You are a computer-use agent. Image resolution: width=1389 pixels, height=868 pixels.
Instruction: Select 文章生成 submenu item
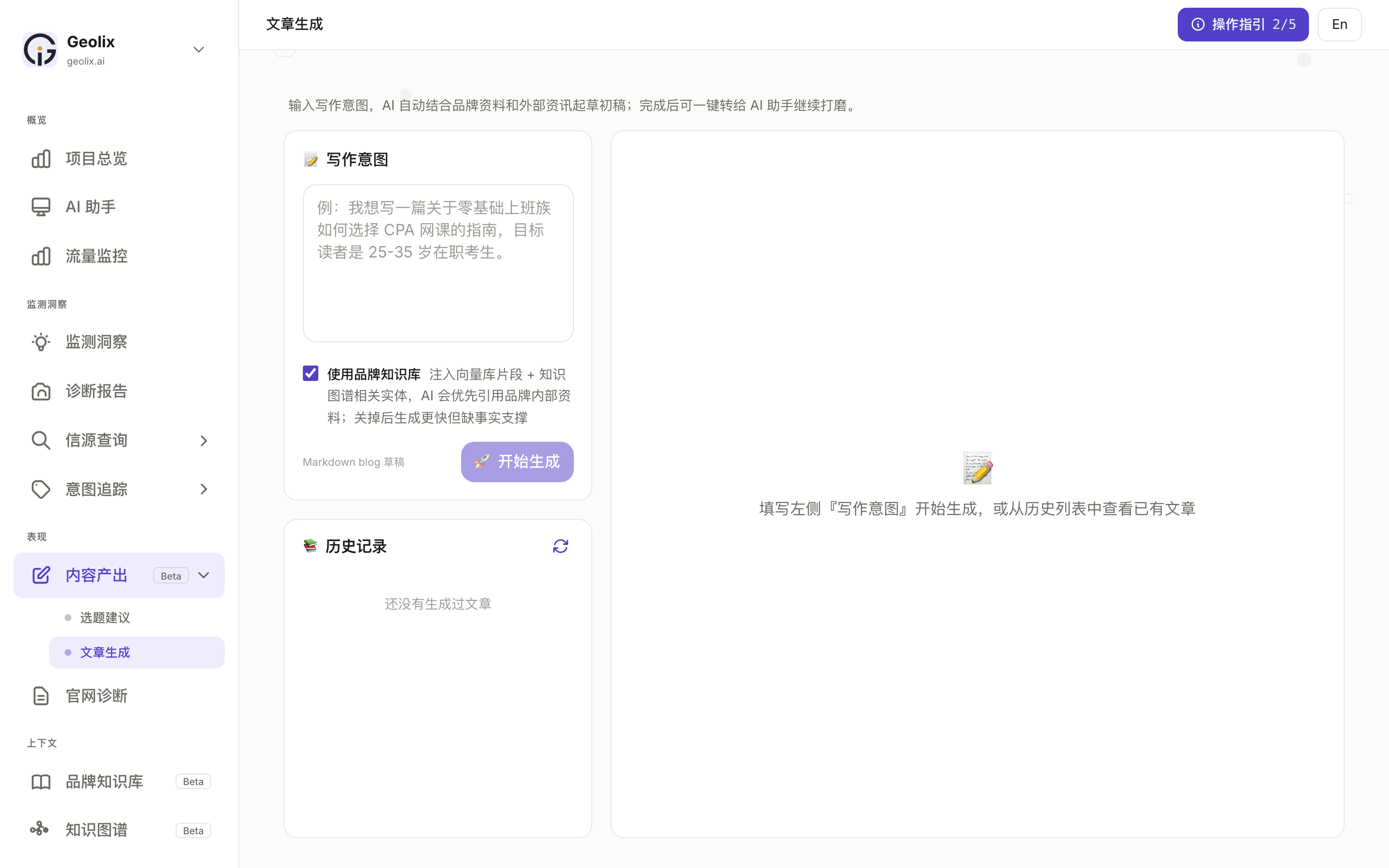[136, 652]
